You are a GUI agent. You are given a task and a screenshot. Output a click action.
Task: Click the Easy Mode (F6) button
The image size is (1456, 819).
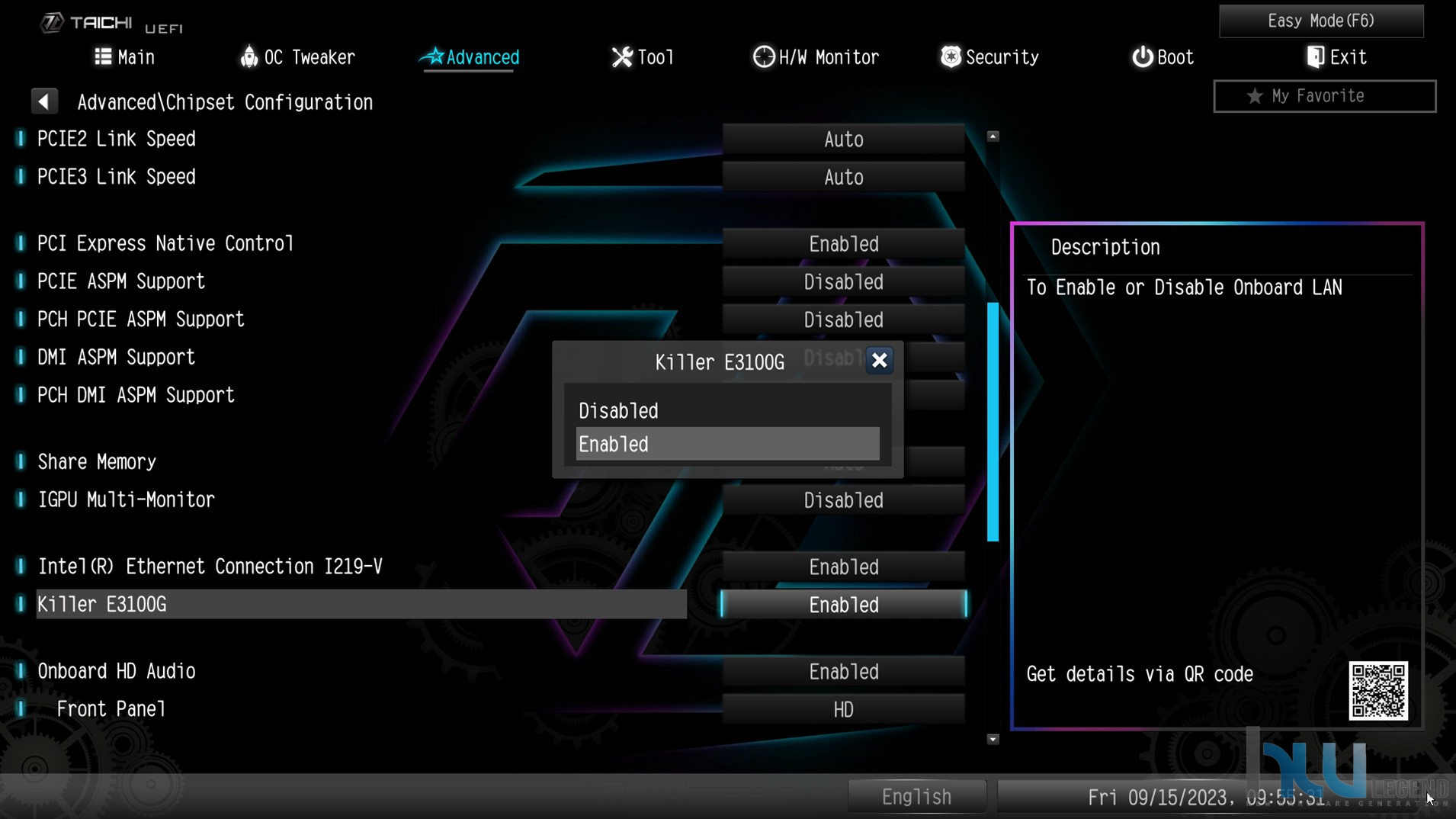pyautogui.click(x=1321, y=21)
